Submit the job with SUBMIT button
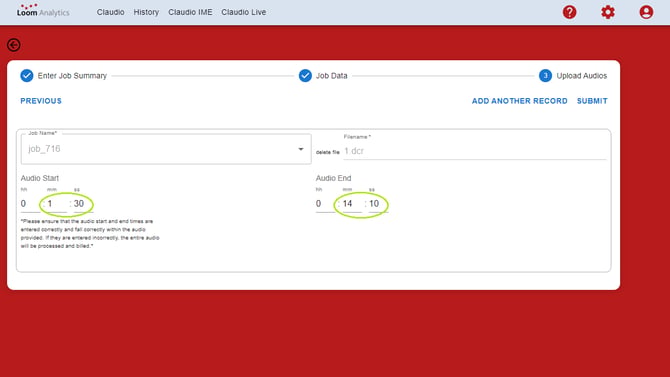This screenshot has height=377, width=670. (592, 101)
